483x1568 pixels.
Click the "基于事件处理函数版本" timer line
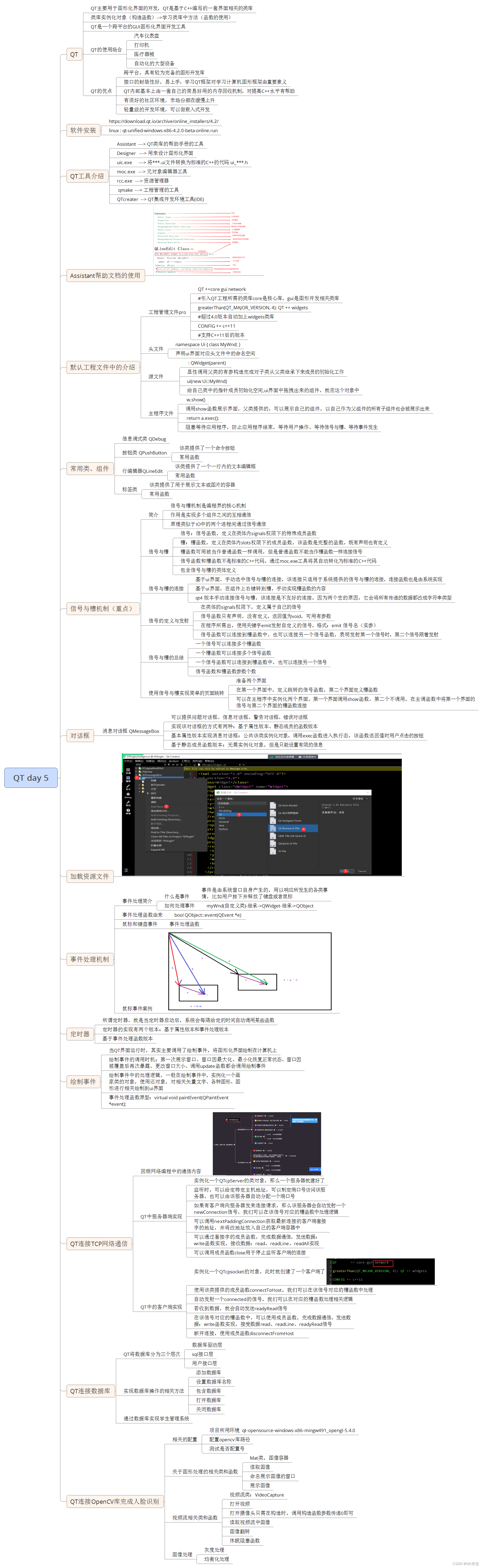click(128, 1039)
